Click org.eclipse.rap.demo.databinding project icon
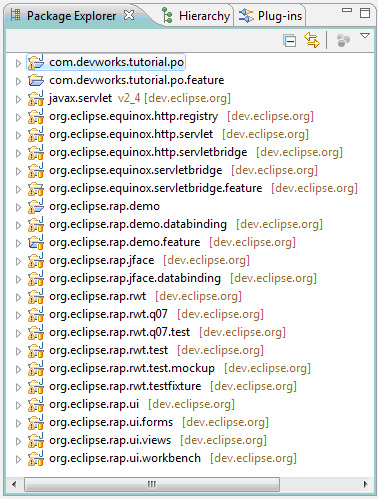Viewport: 378px width, 499px height. pyautogui.click(x=36, y=224)
